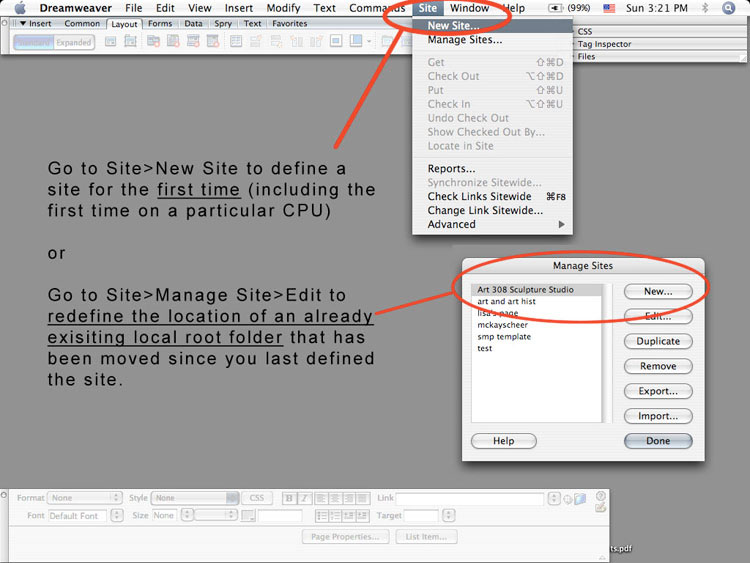Click Import in Manage Sites

658,416
